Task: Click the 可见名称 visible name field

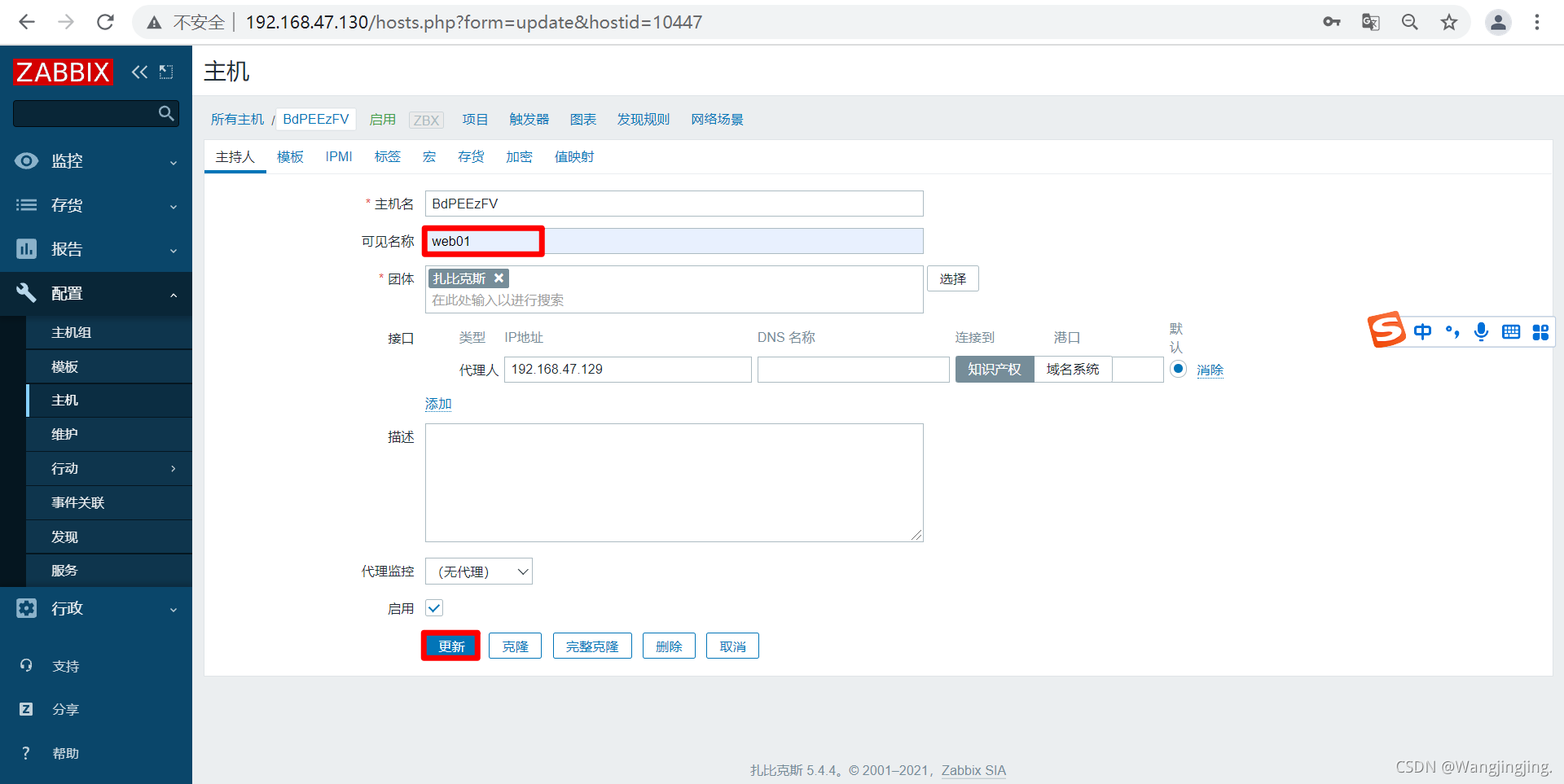Action: [674, 241]
